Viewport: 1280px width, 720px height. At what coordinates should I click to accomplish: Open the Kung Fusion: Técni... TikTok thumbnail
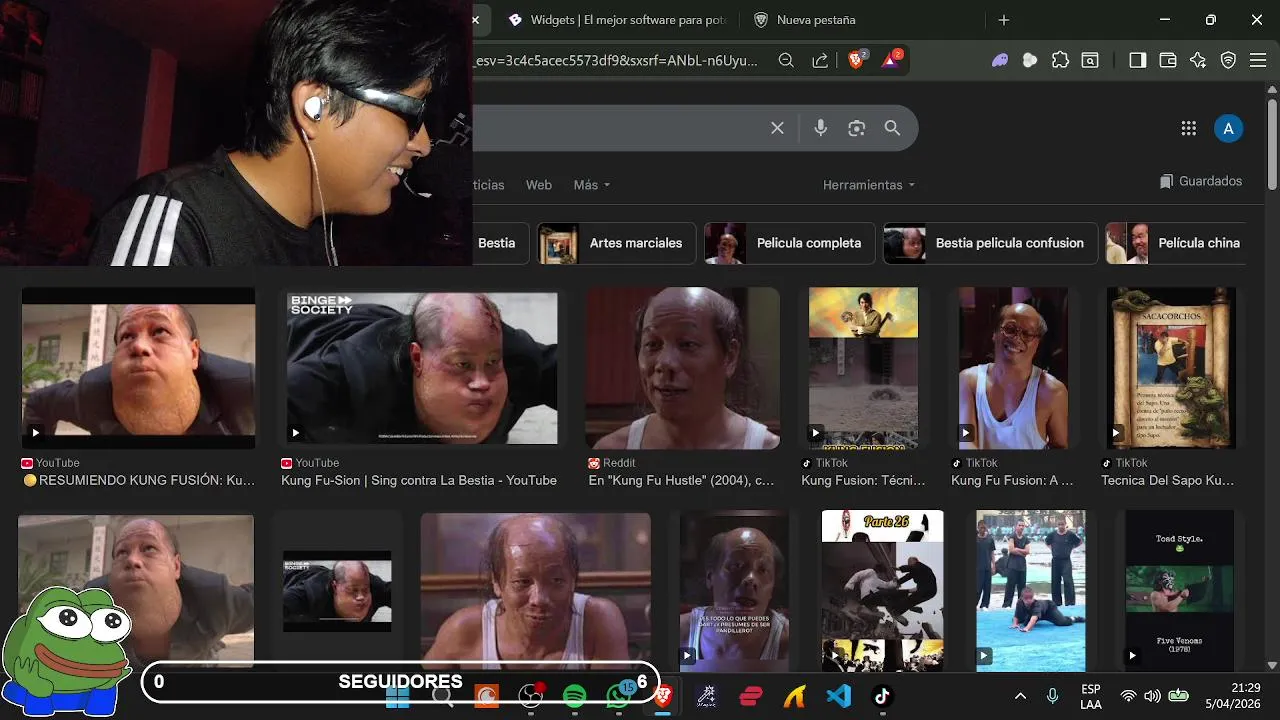click(x=863, y=368)
